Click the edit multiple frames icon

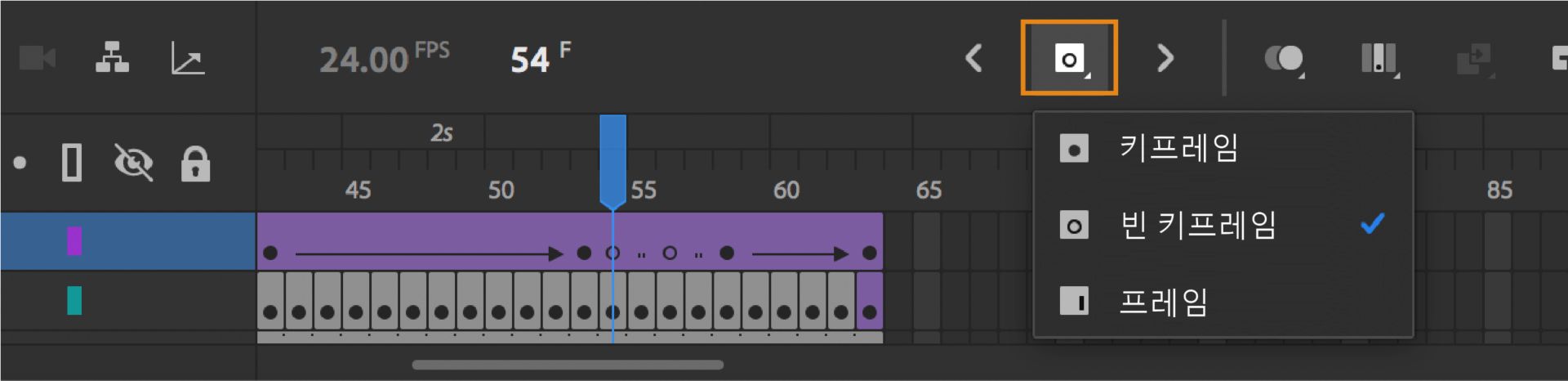pyautogui.click(x=1379, y=59)
